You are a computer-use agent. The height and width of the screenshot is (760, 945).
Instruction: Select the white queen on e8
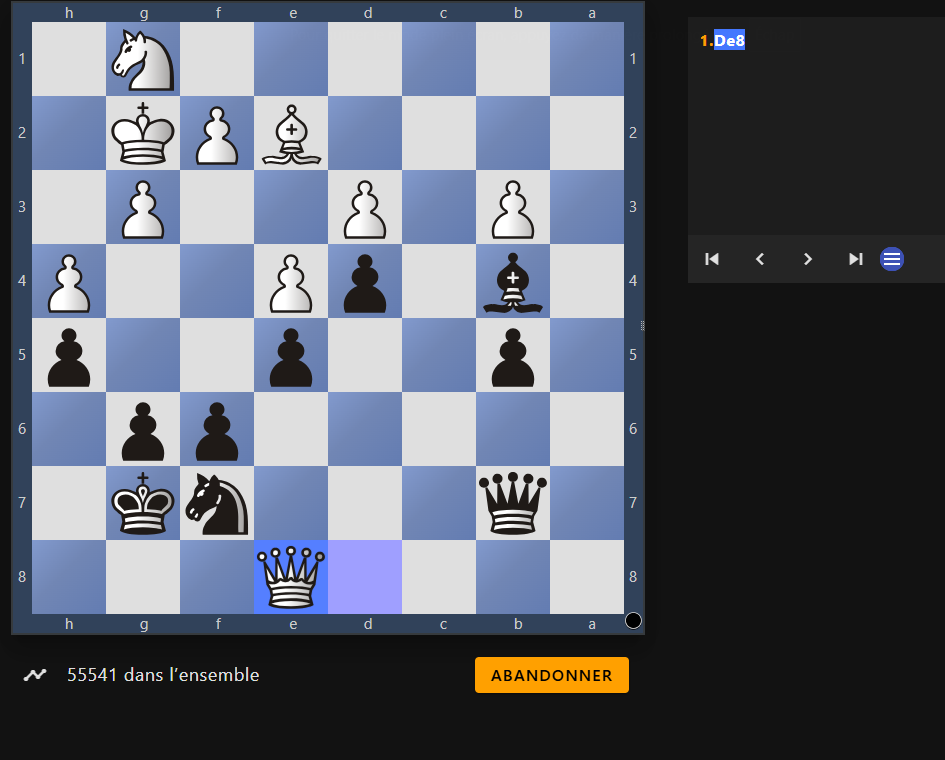tap(291, 577)
